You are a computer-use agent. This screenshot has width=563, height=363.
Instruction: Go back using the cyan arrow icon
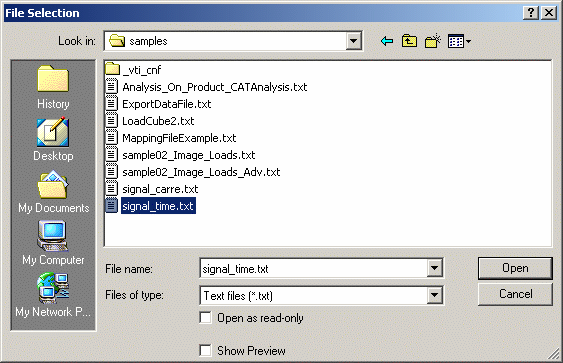(387, 41)
